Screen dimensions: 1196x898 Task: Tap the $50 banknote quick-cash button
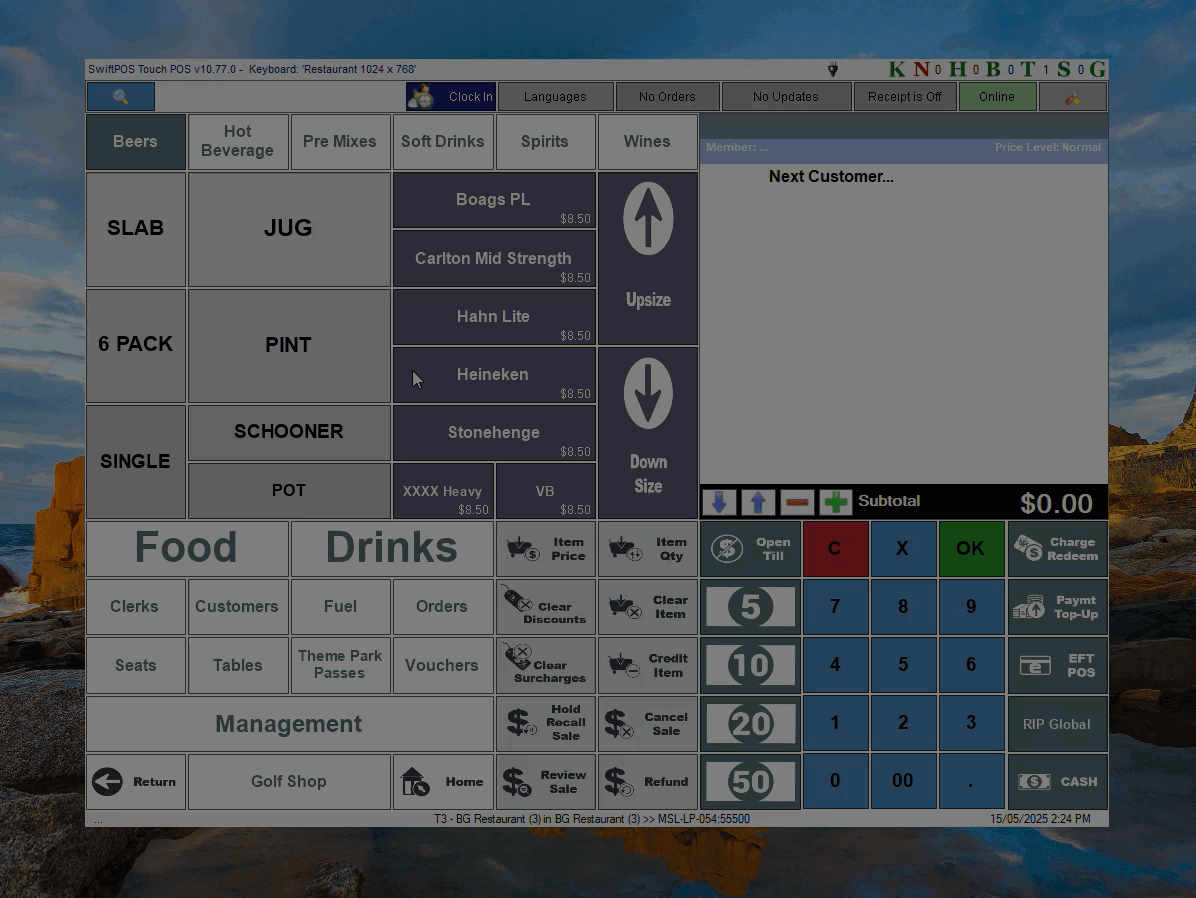(x=750, y=782)
